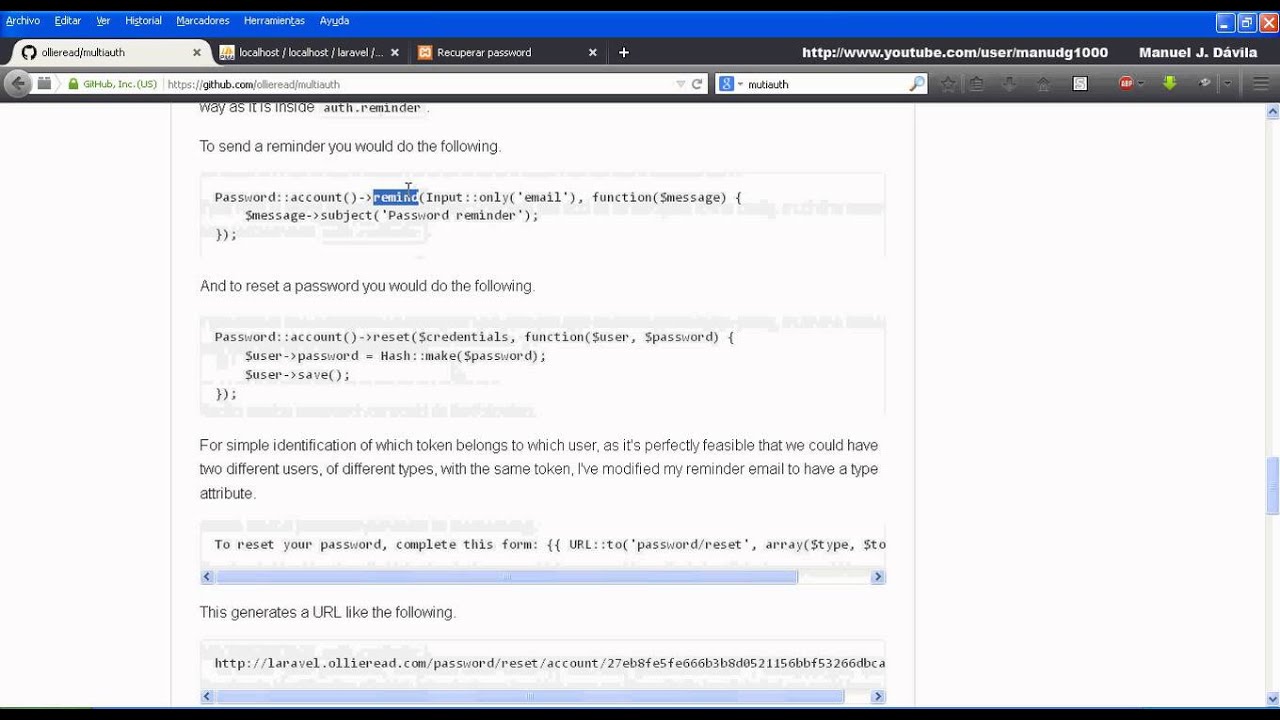Click the magnifying glass search icon
The height and width of the screenshot is (720, 1280).
tap(916, 84)
